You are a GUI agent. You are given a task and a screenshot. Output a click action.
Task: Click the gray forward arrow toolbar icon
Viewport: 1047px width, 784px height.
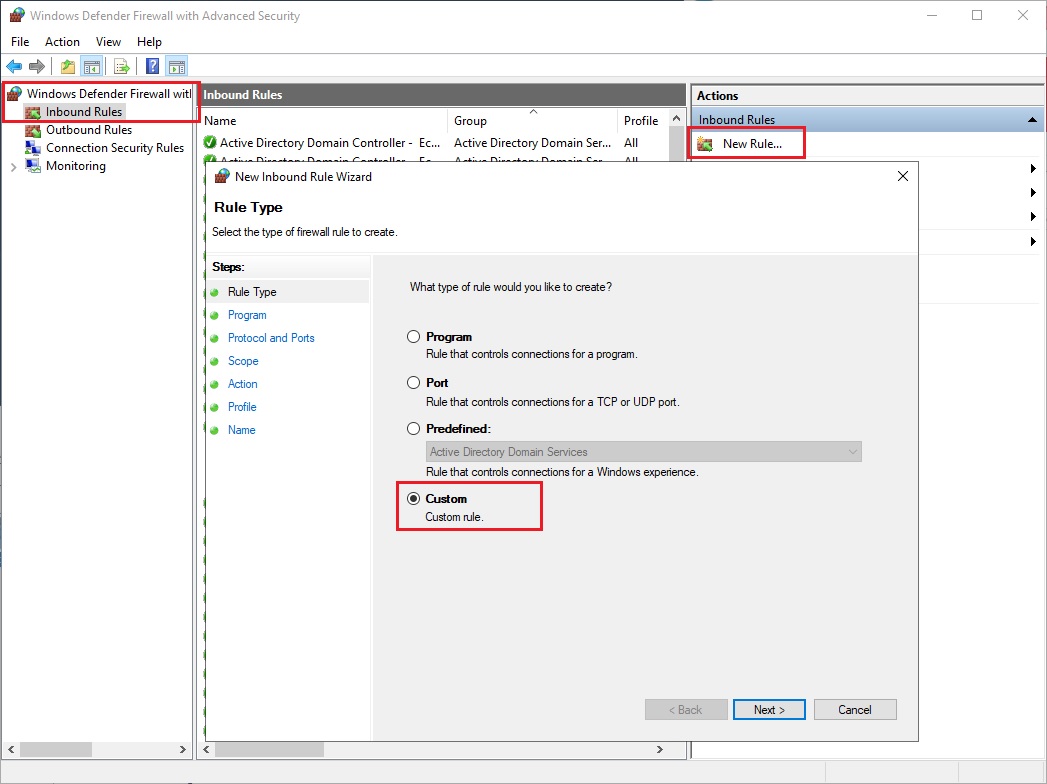click(x=37, y=66)
